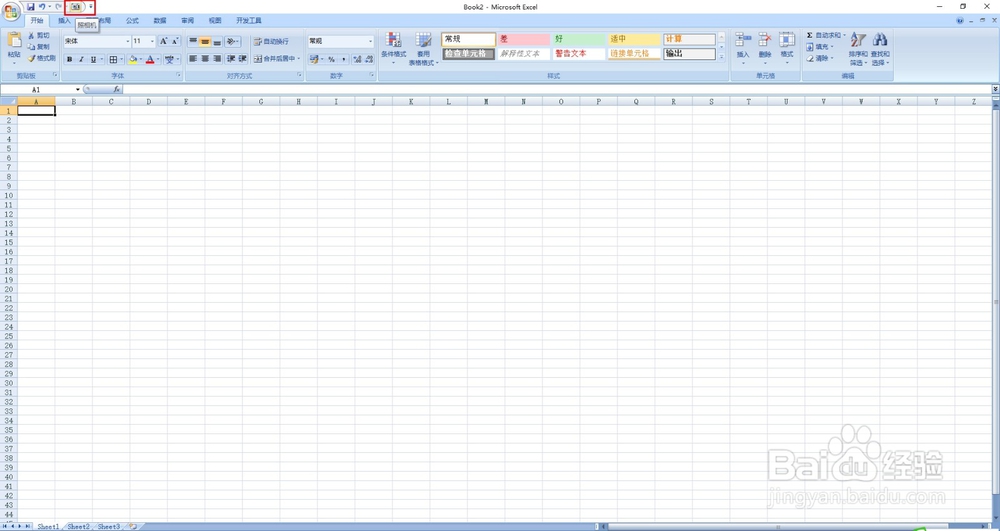This screenshot has width=1000, height=531.
Task: Click the Save icon in Quick Access Toolbar
Action: point(30,6)
